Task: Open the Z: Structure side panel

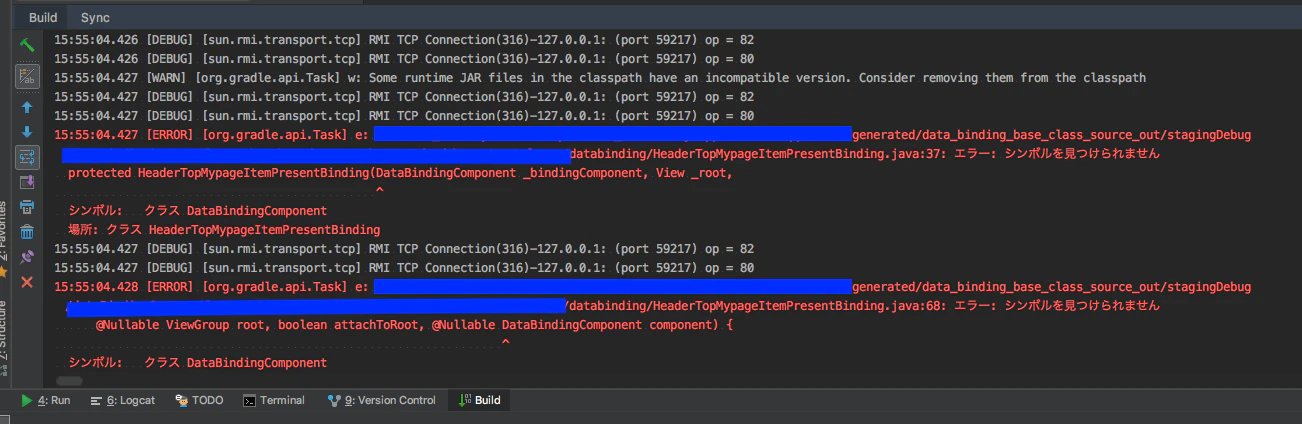Action: tap(4, 330)
